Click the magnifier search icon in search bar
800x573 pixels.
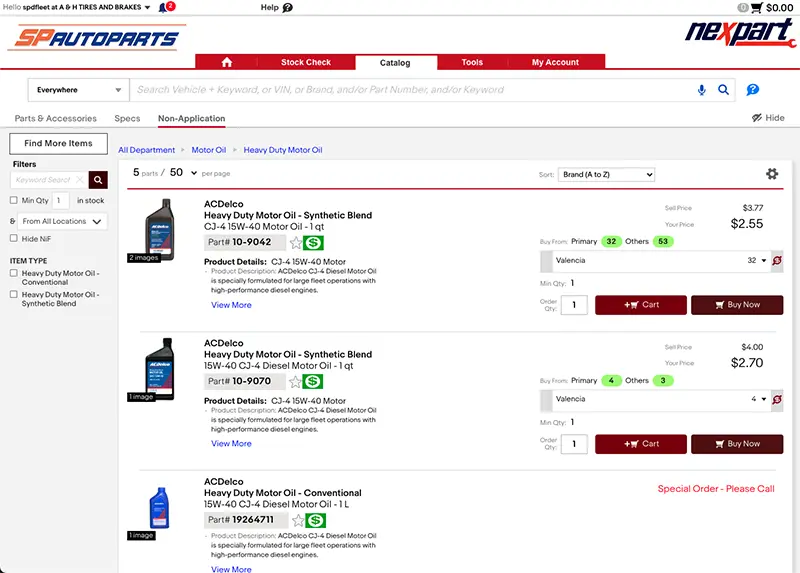[723, 90]
